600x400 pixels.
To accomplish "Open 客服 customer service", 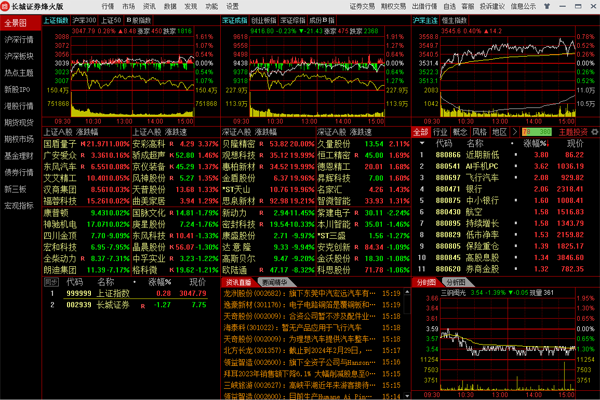I will (x=468, y=7).
